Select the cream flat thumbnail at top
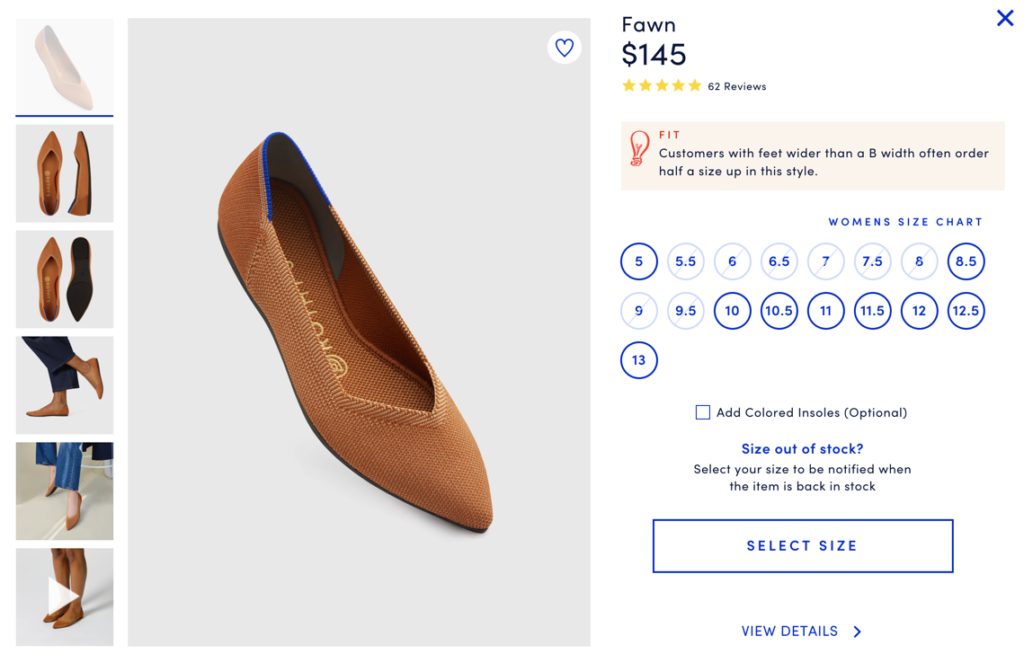This screenshot has width=1024, height=654. 64,64
